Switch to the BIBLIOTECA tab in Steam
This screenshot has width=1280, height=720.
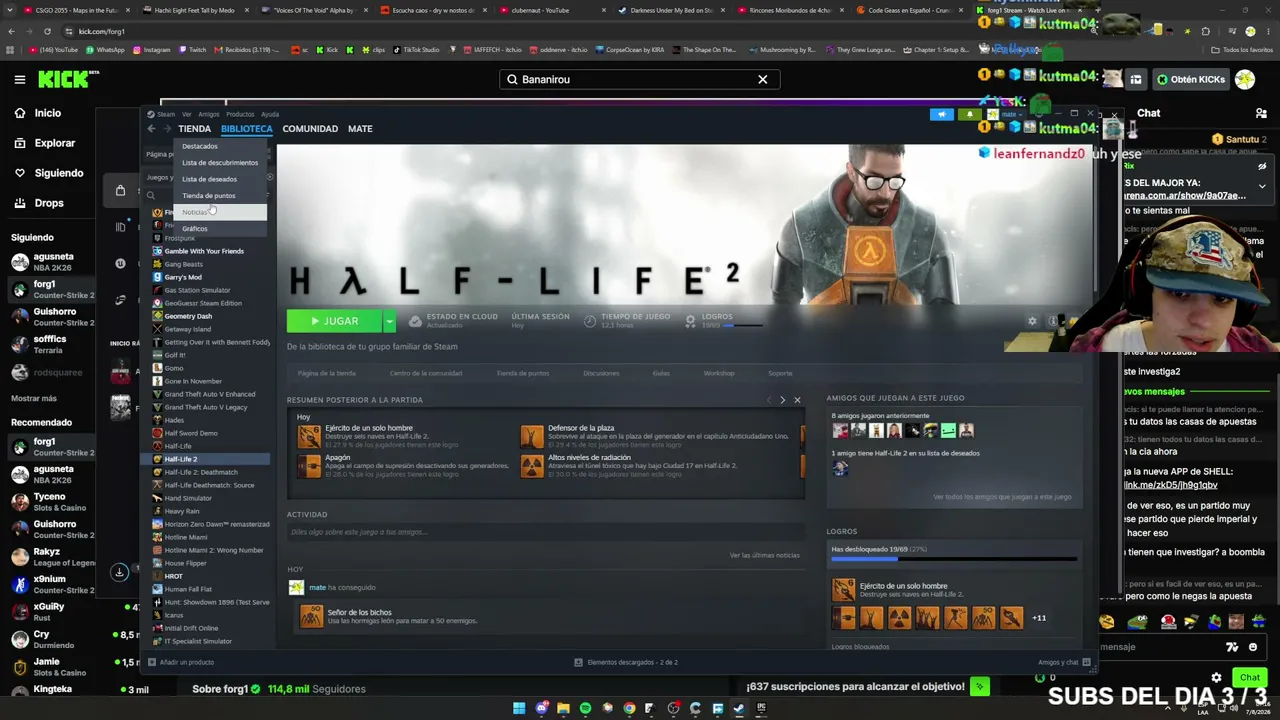(247, 129)
